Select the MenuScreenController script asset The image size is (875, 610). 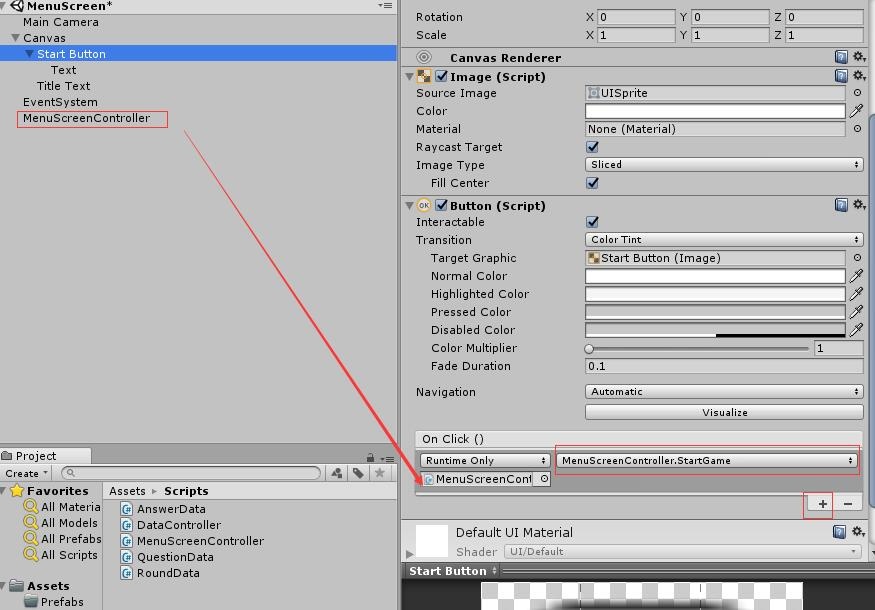pos(193,541)
